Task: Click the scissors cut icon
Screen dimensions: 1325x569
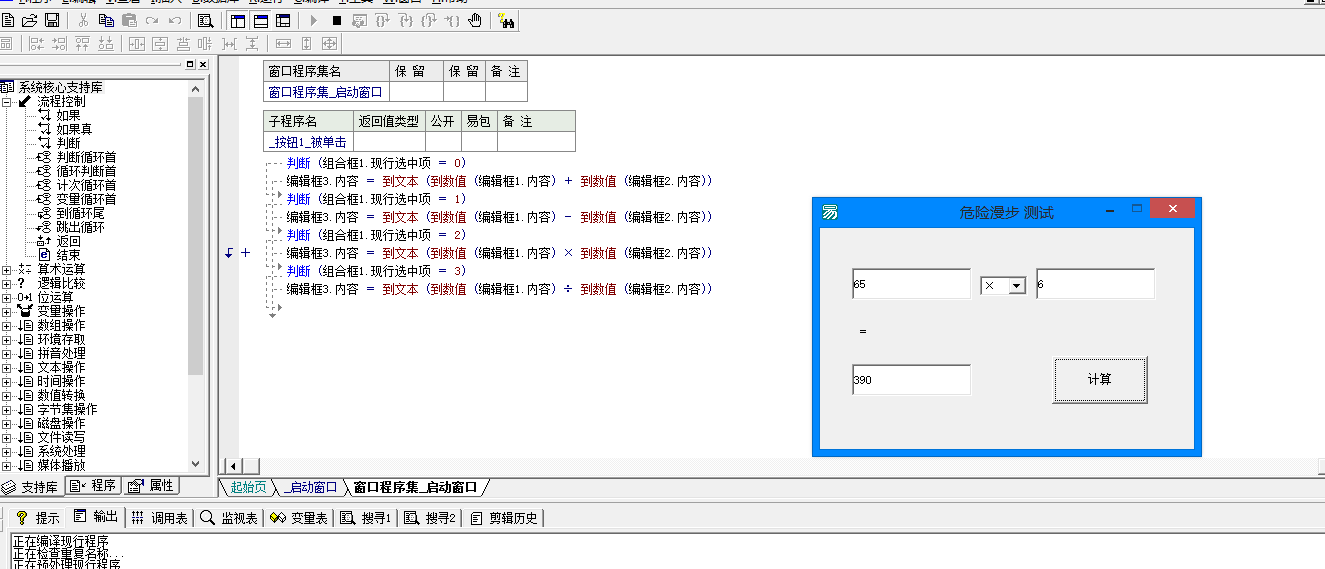Action: pyautogui.click(x=83, y=20)
